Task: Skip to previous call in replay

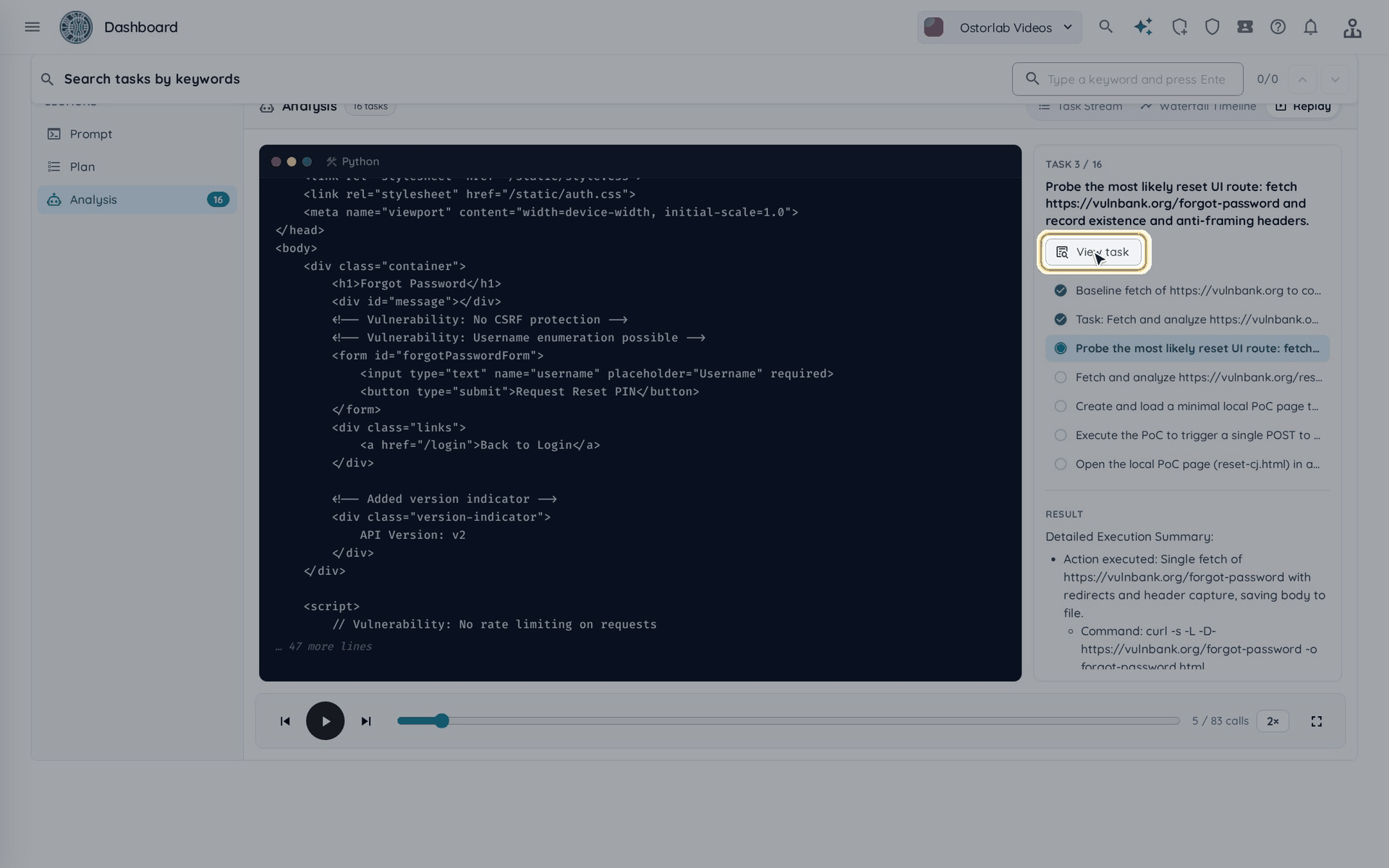Action: (x=285, y=721)
